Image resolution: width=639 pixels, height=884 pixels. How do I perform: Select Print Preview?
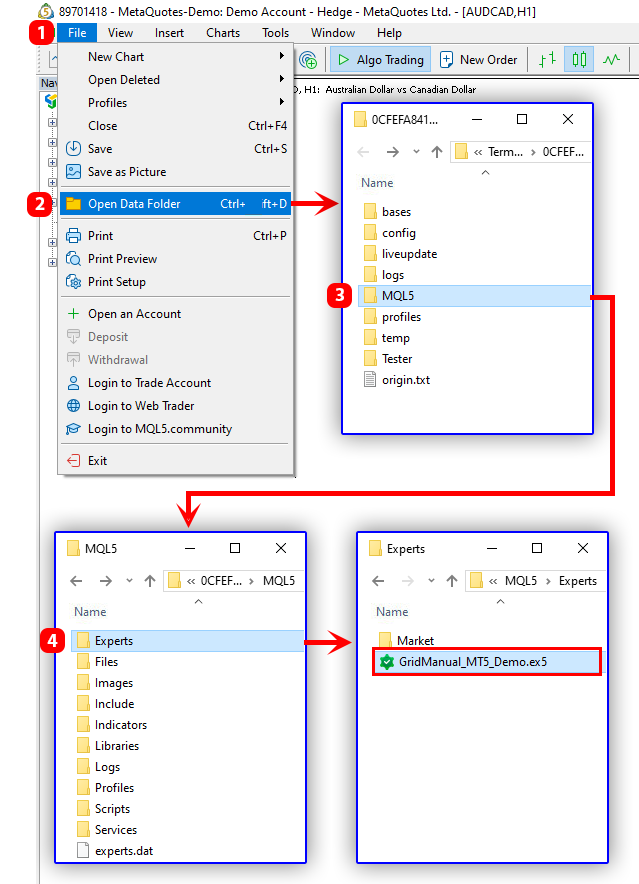(175, 259)
